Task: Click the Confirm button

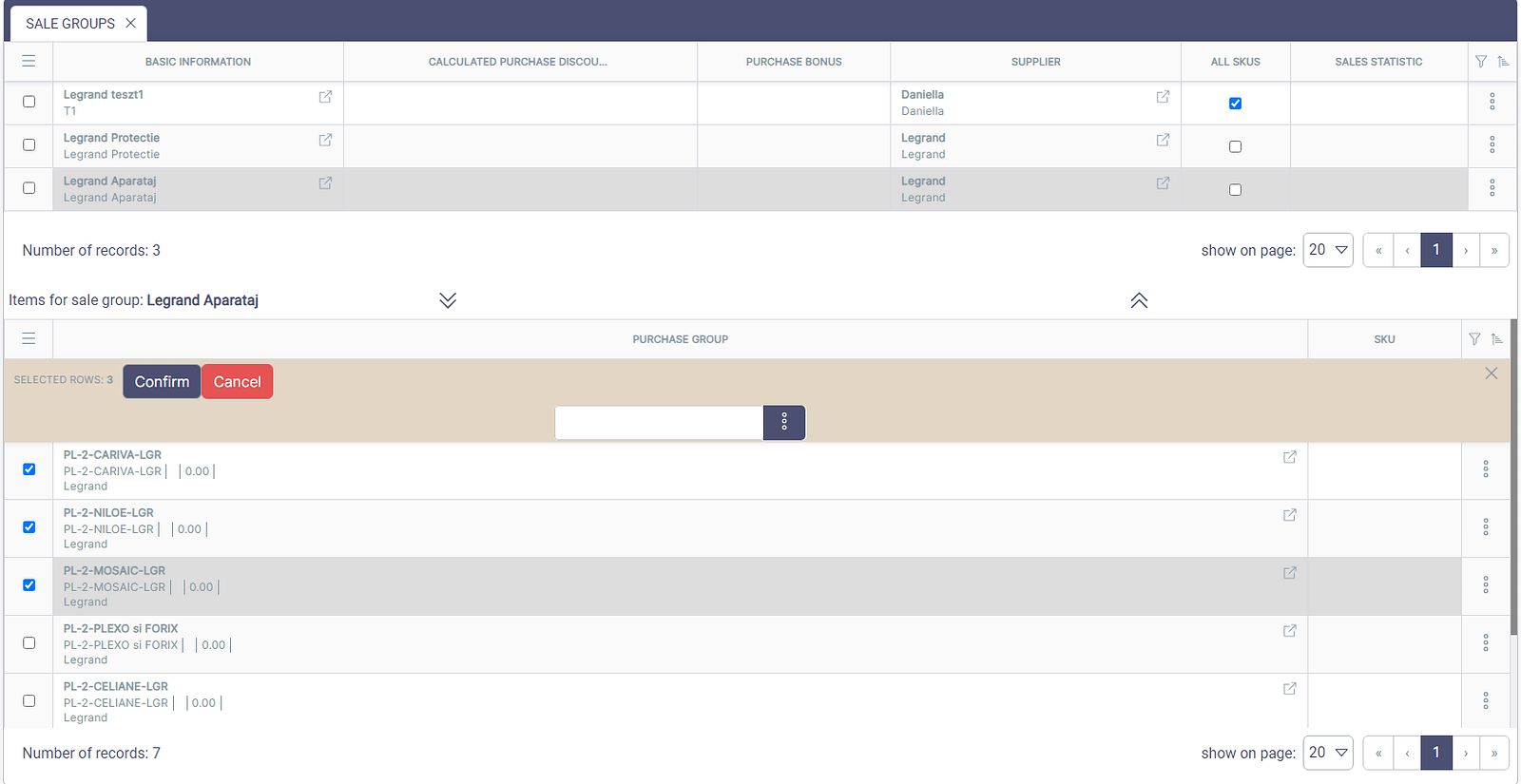Action: click(162, 382)
